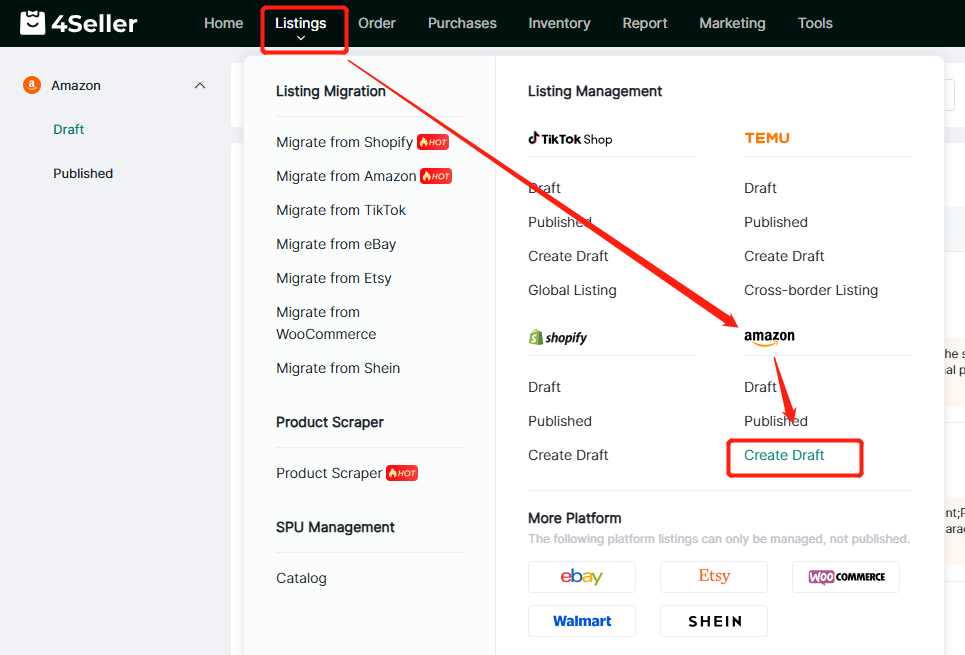Click Migrate from TikTok
965x655 pixels.
point(341,211)
